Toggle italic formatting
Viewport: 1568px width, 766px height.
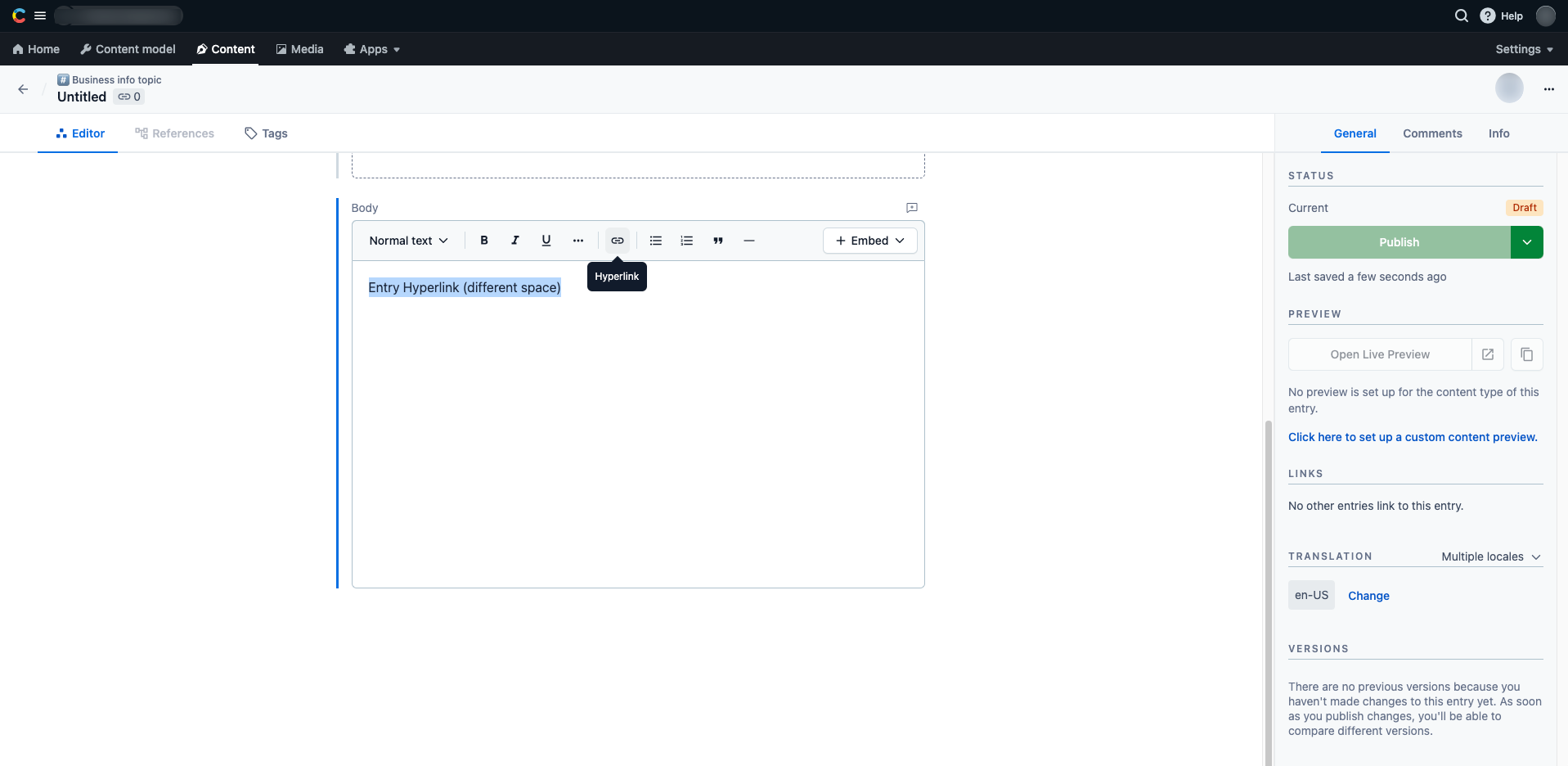[x=515, y=241]
